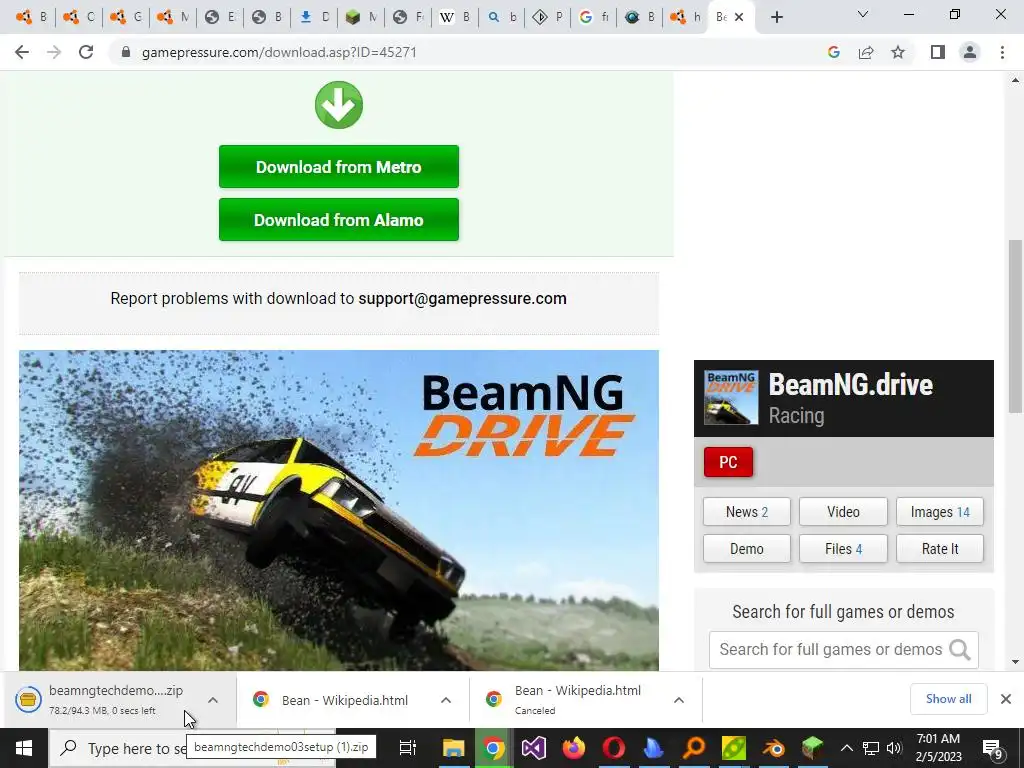The image size is (1024, 768).
Task: Open BeamNG.drive title link
Action: [x=850, y=385]
